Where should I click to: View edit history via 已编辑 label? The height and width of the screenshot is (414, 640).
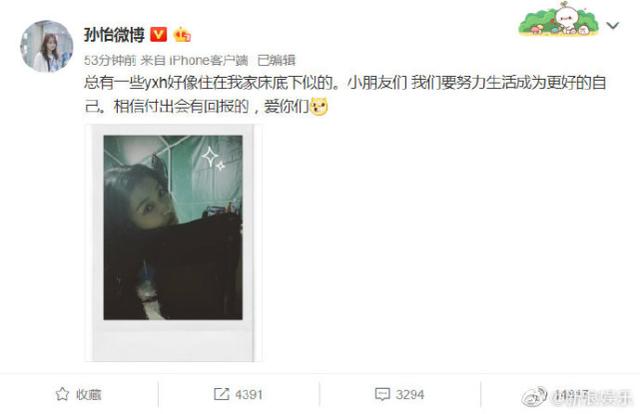[276, 60]
